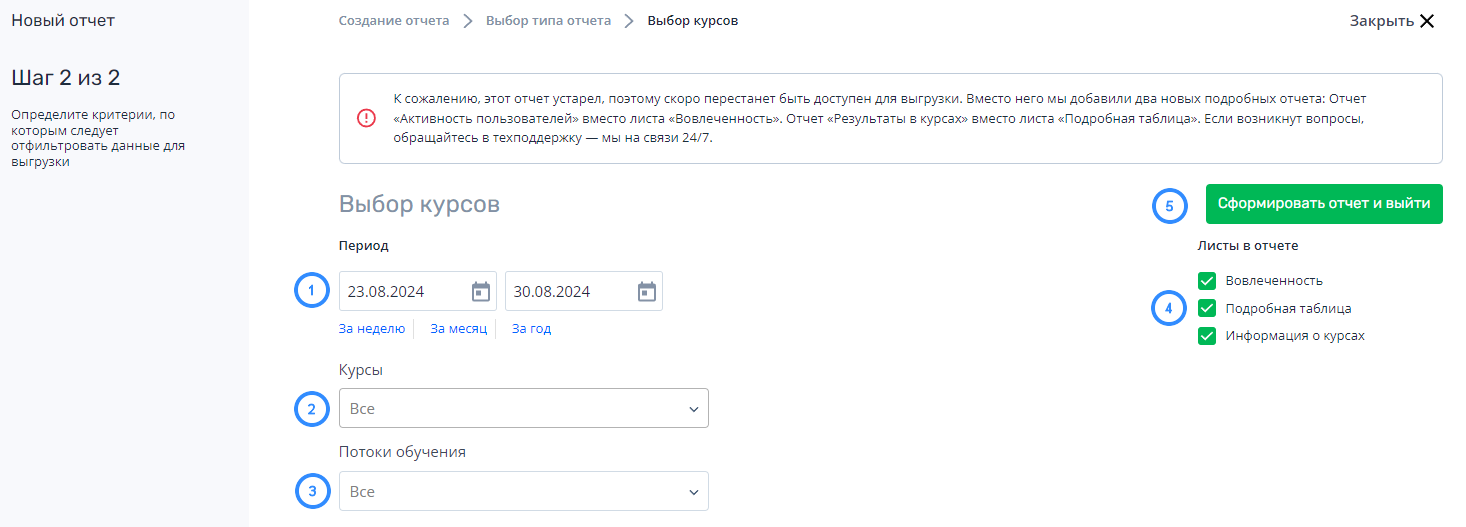The width and height of the screenshot is (1466, 527).
Task: Go to the Создание отчета breadcrumb
Action: (394, 20)
